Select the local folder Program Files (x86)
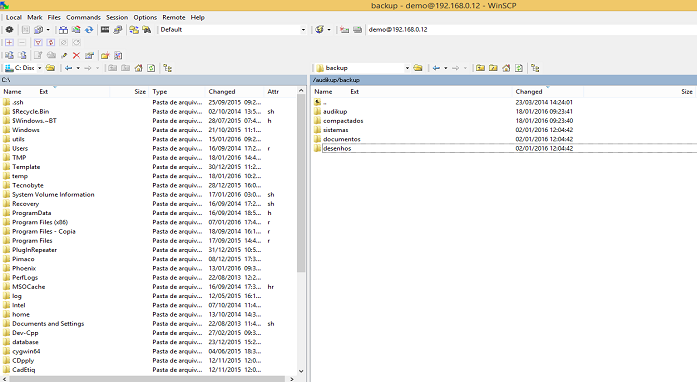 click(40, 222)
